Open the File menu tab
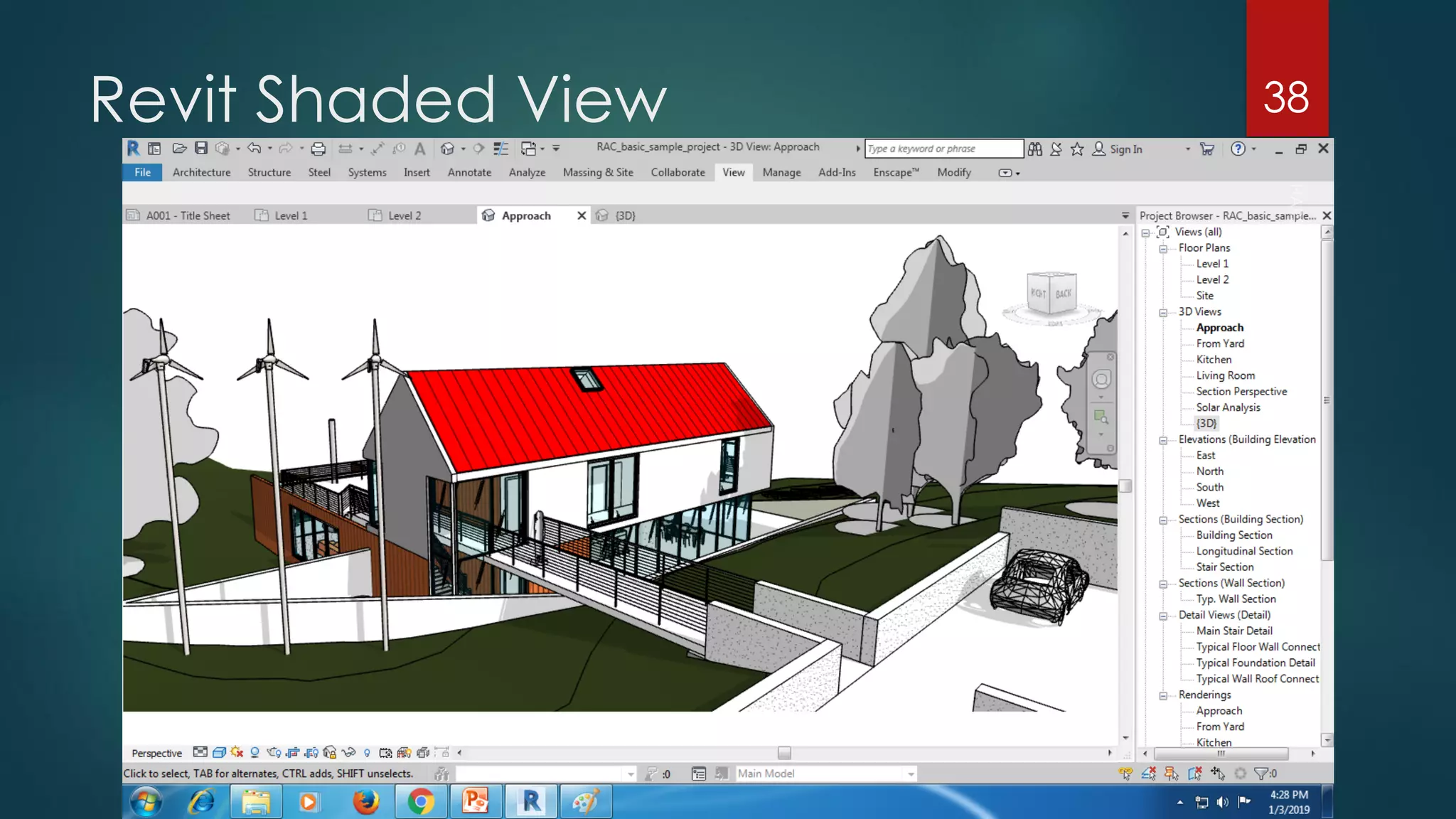Image resolution: width=1456 pixels, height=819 pixels. [x=142, y=172]
